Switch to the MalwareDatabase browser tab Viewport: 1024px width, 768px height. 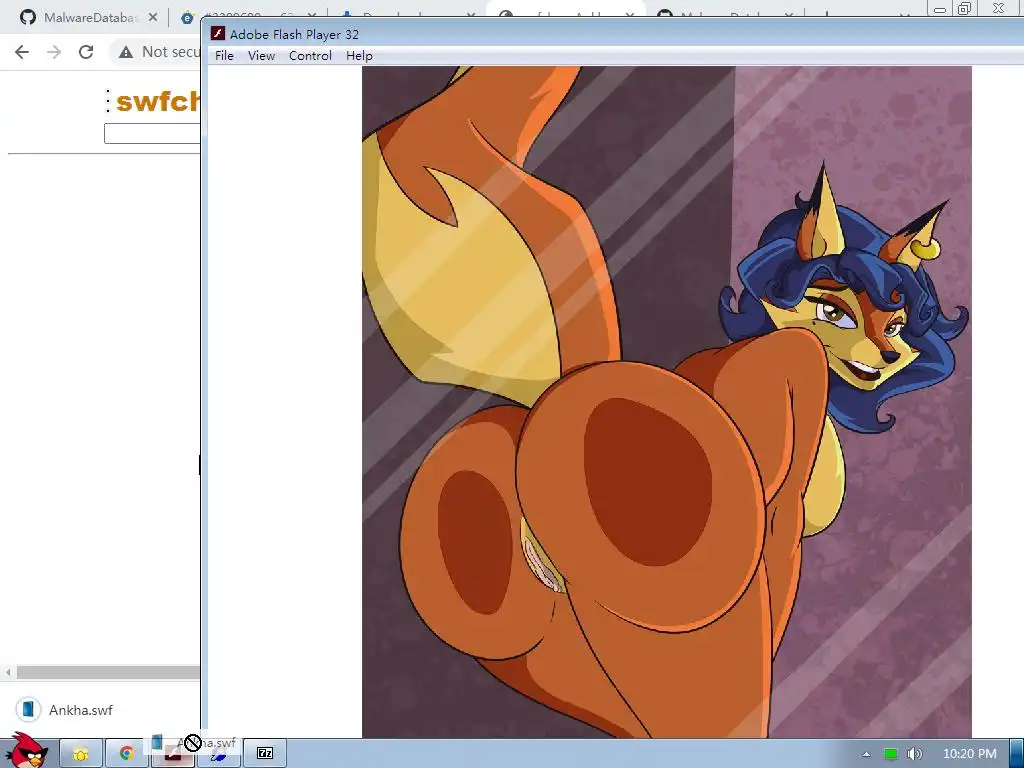click(x=88, y=18)
